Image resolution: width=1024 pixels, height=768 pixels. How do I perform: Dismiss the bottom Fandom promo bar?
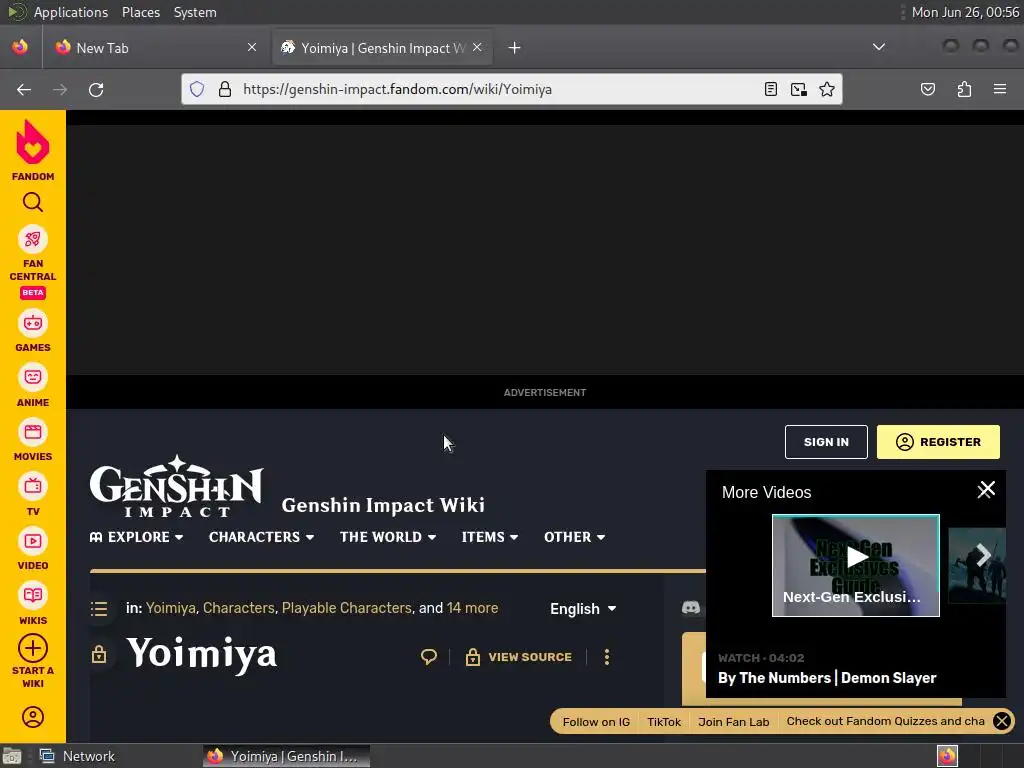[1002, 721]
